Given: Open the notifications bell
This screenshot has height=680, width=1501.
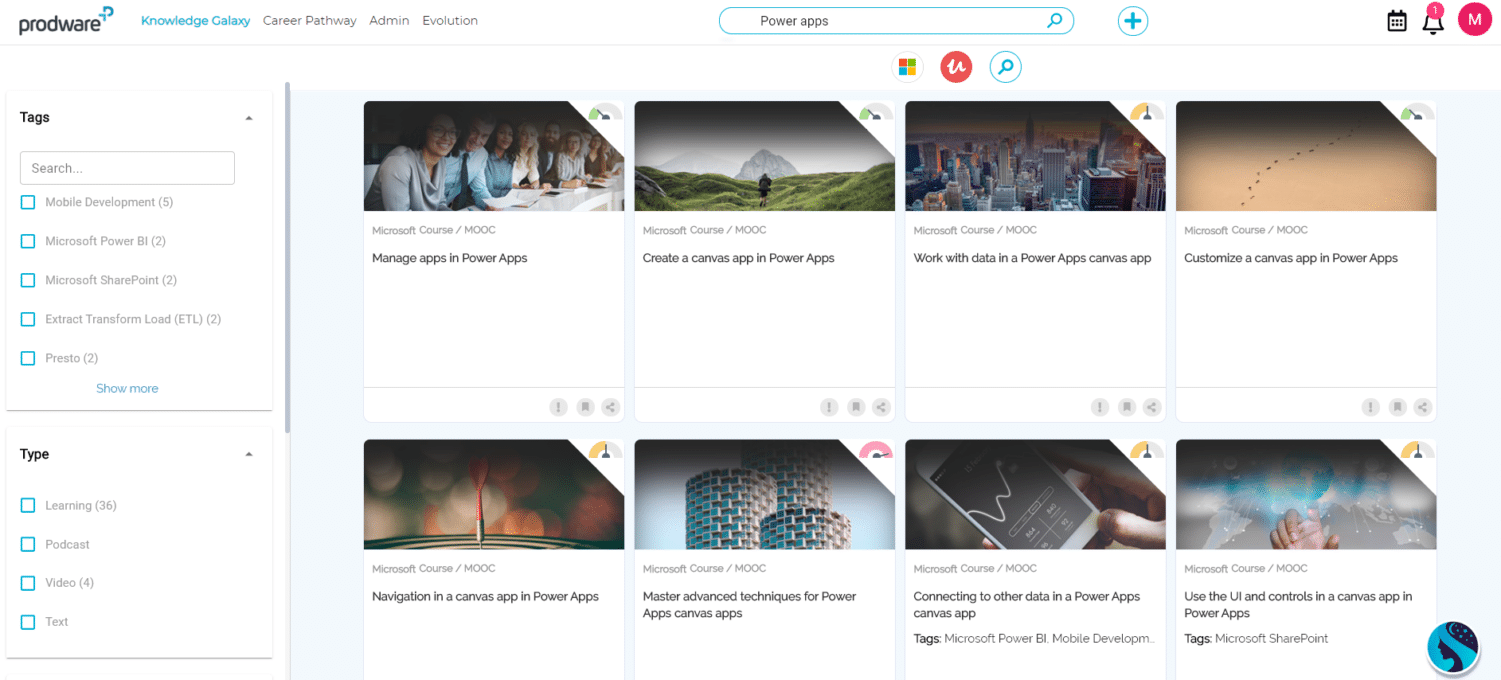Looking at the screenshot, I should (x=1433, y=21).
